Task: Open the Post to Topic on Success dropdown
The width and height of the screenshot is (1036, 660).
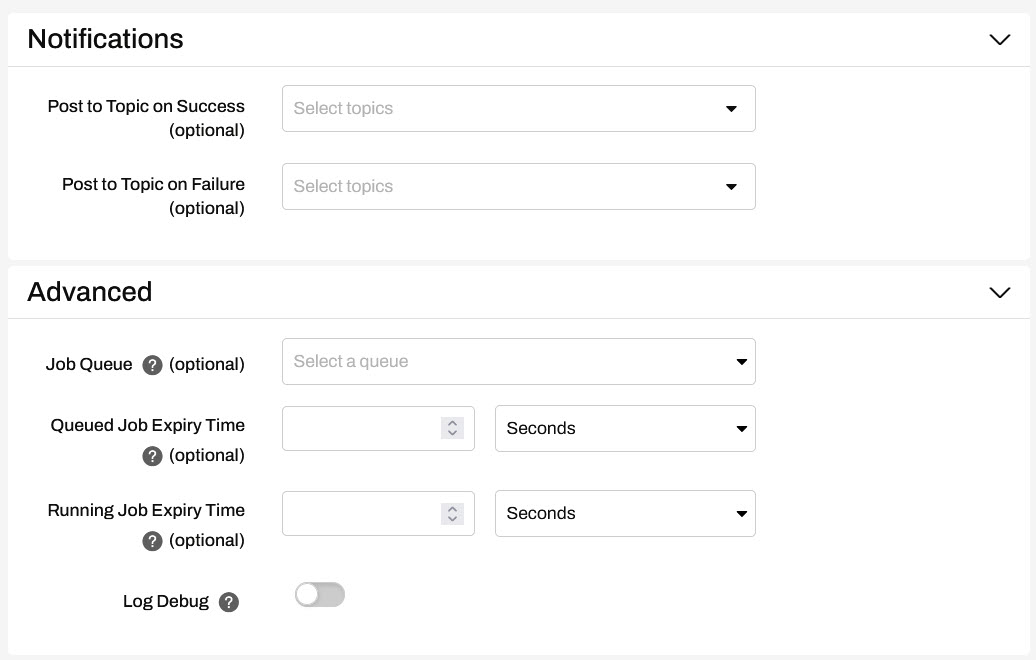Action: click(x=518, y=108)
